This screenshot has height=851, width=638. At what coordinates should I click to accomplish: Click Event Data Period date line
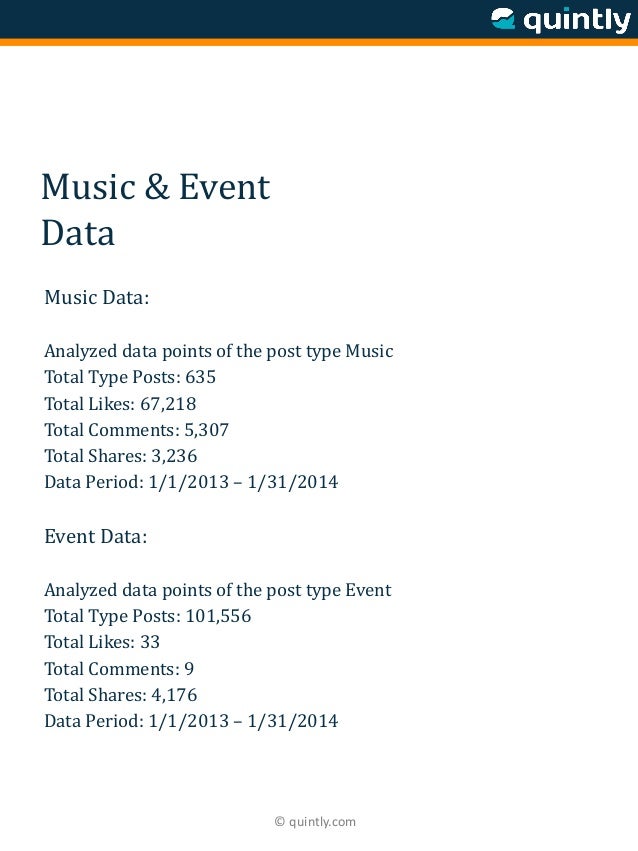click(x=191, y=721)
